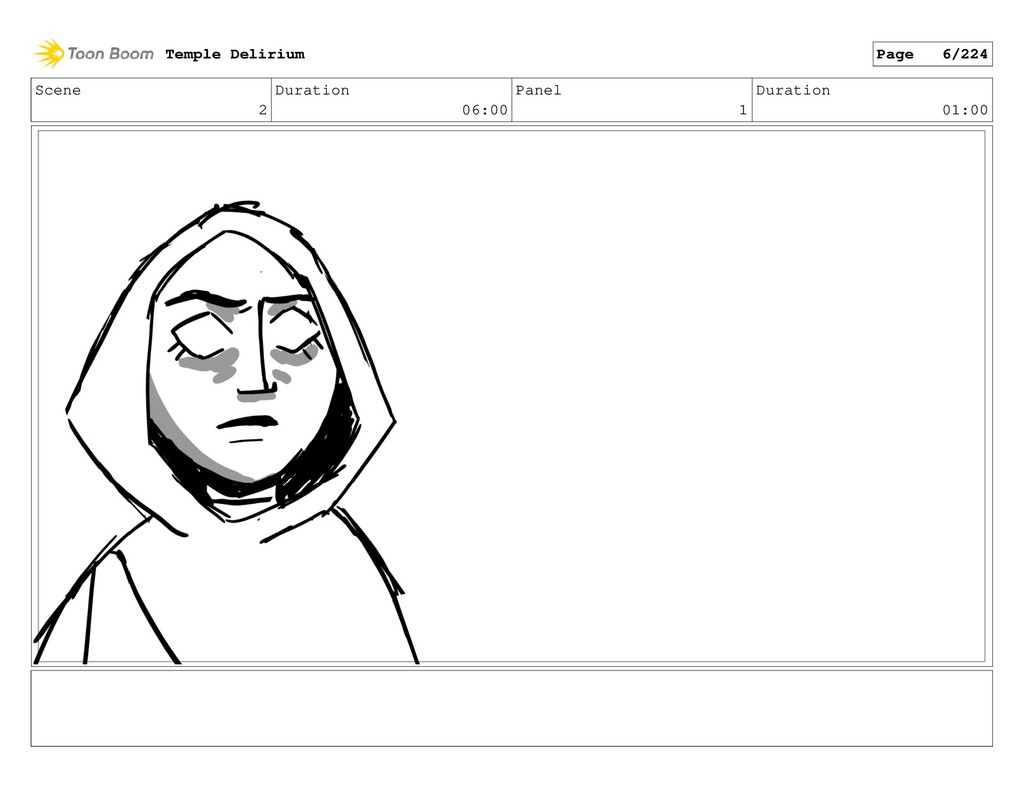
Task: Click the hooded character storyboard drawing
Action: (227, 433)
